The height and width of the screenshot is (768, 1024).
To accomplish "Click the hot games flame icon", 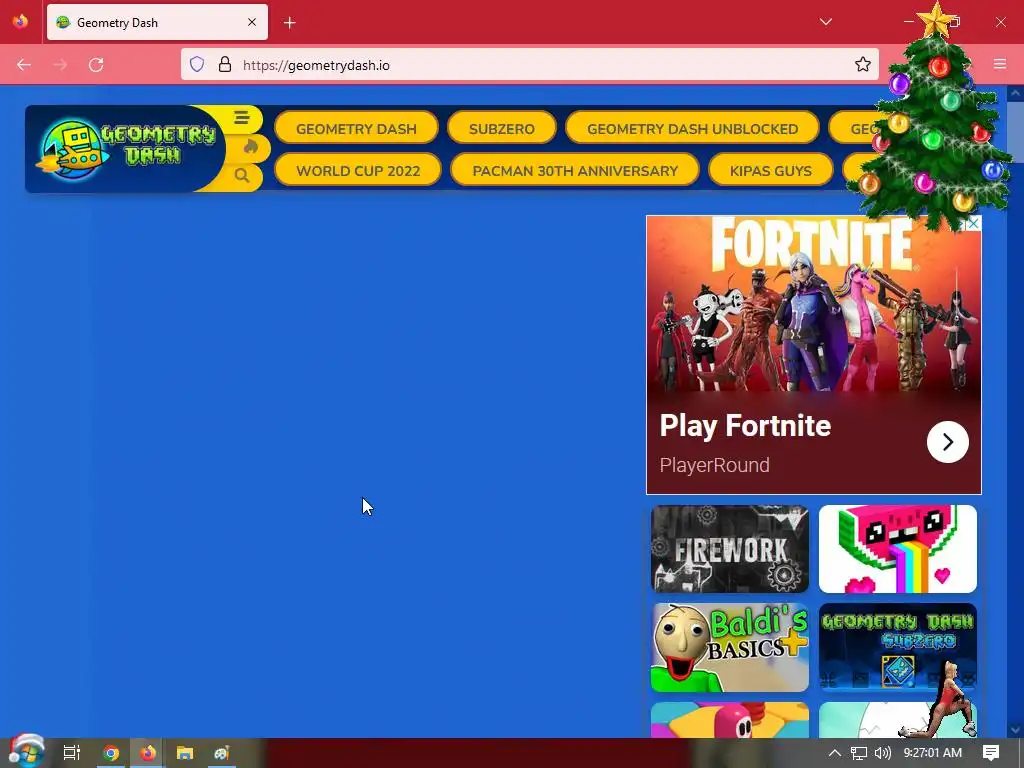I will 251,147.
